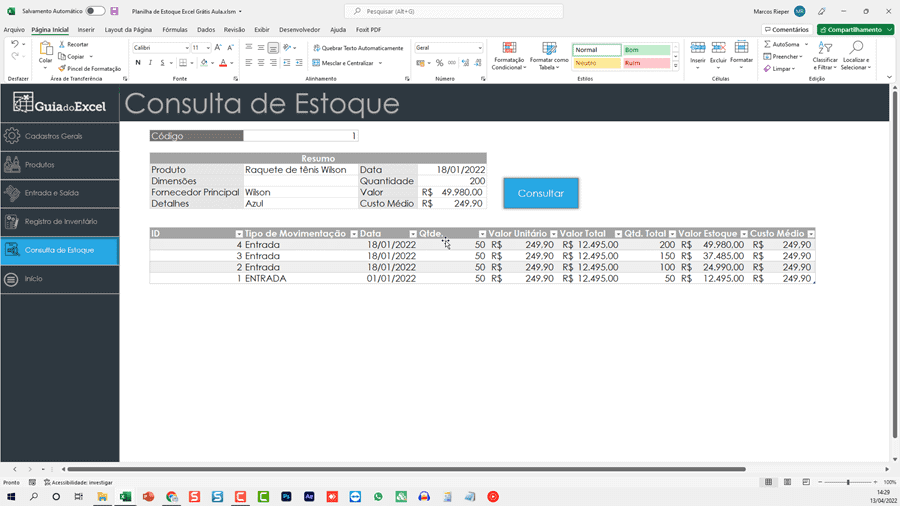The width and height of the screenshot is (900, 506).
Task: Open the Dados ribbon tab
Action: click(x=205, y=29)
